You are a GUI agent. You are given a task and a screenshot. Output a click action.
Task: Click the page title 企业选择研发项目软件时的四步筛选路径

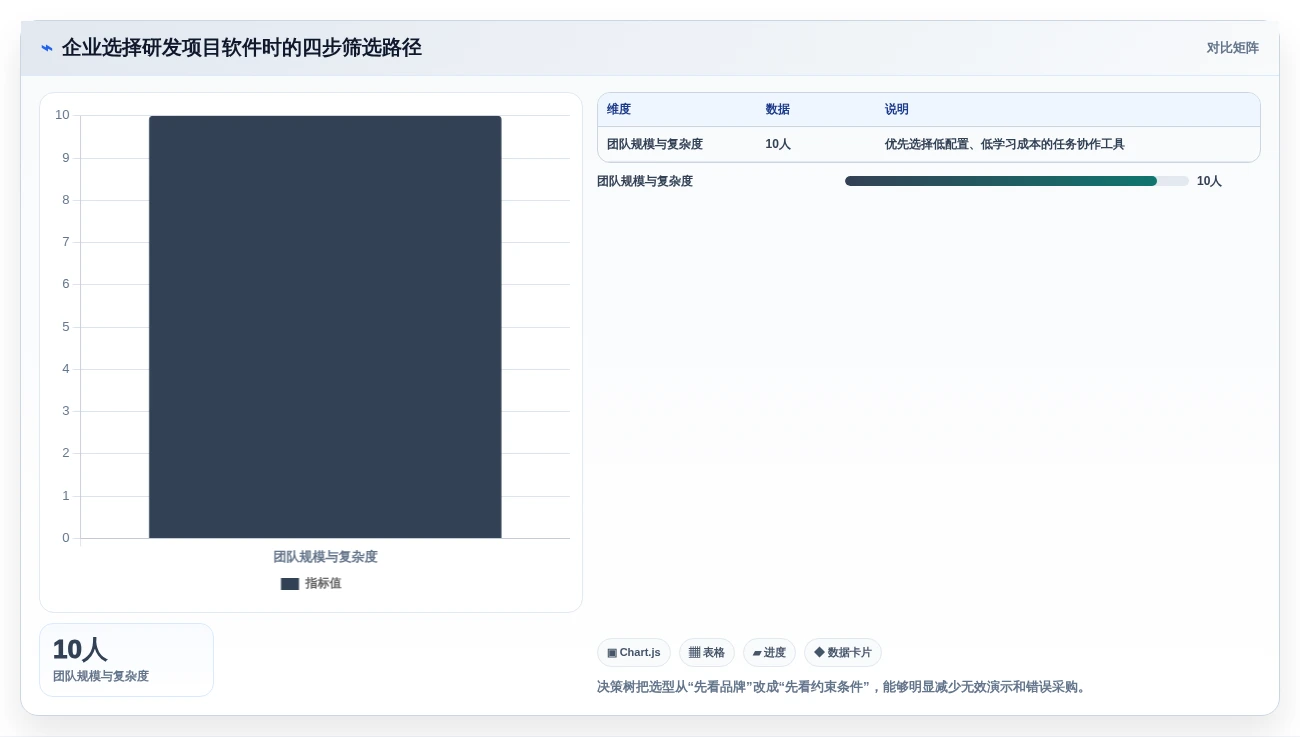[242, 48]
